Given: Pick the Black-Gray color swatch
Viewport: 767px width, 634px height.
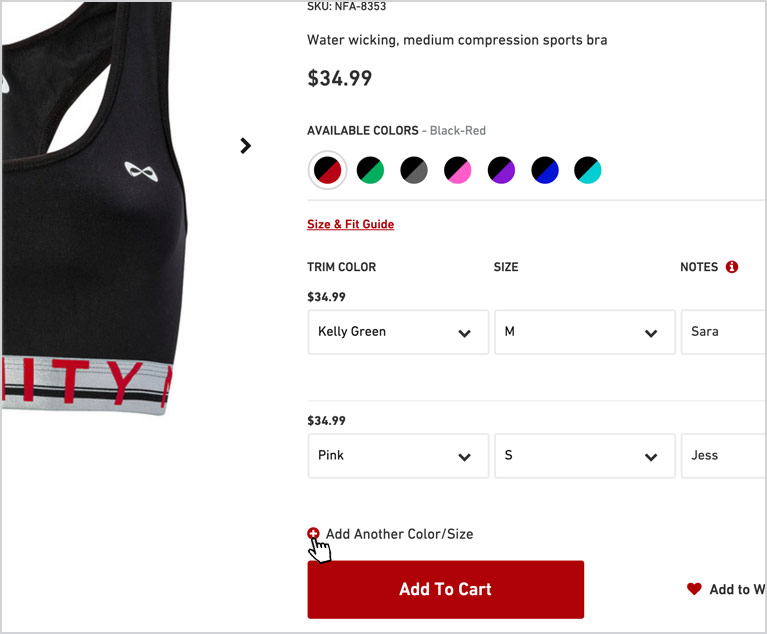Looking at the screenshot, I should (x=414, y=170).
